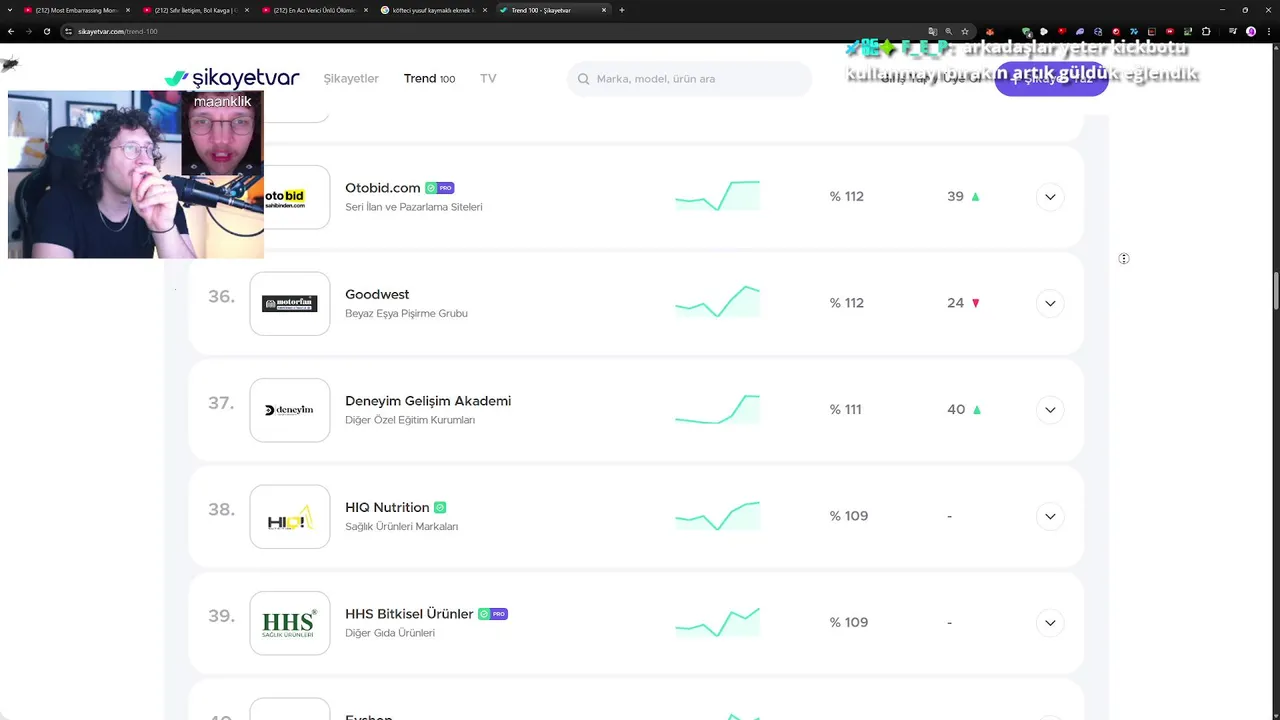Expand the HIQ Nutrition row chevron
This screenshot has width=1280, height=720.
coord(1050,517)
